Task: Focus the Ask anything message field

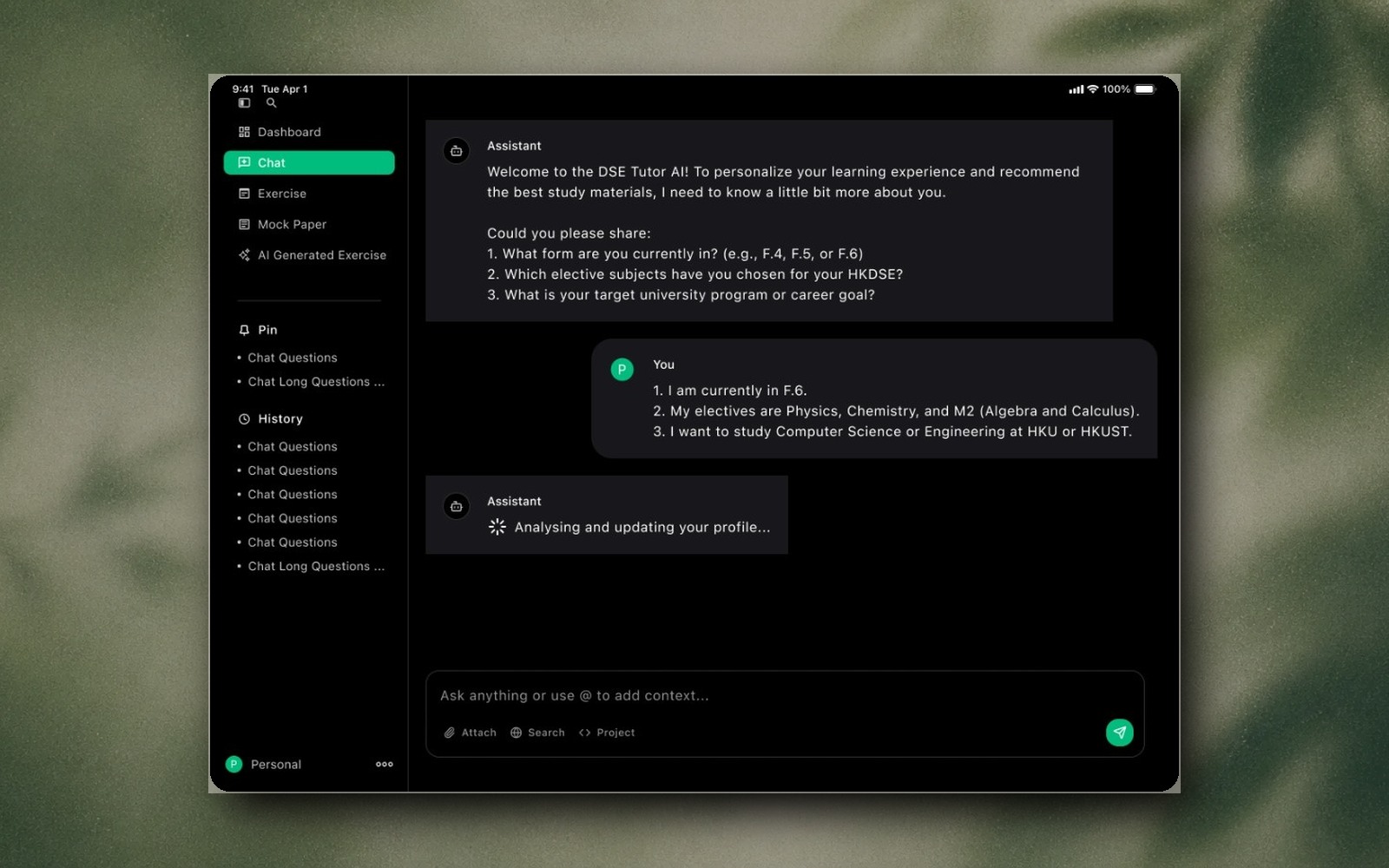Action: [785, 695]
